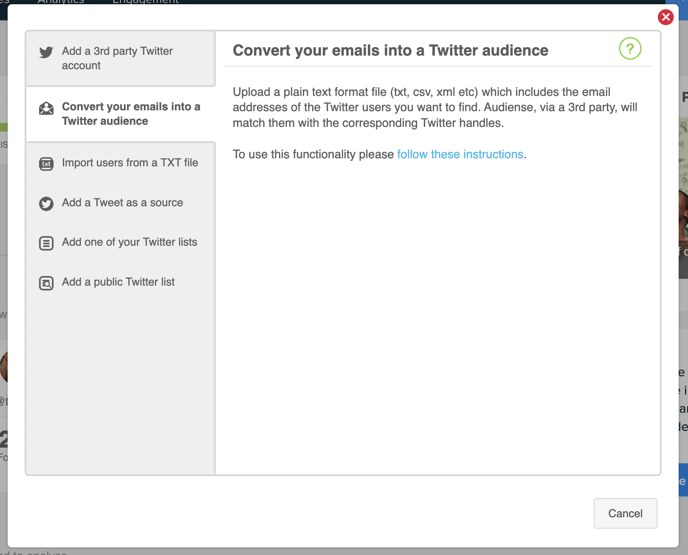Click the To use this functionality please text
Viewport: 688px width, 555px height.
[x=313, y=154]
